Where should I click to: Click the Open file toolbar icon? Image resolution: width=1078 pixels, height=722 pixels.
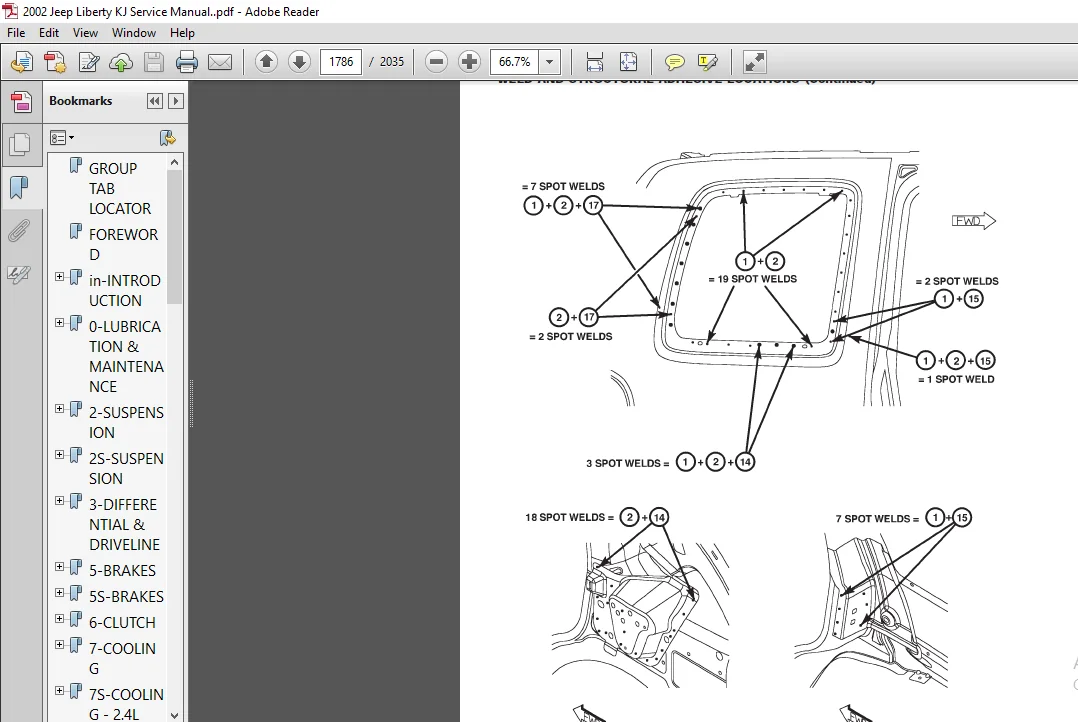coord(22,62)
